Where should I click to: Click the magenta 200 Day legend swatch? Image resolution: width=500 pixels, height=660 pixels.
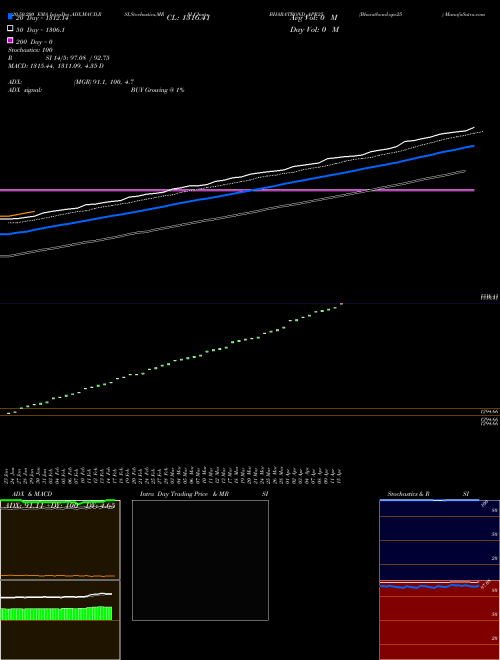[x=10, y=40]
